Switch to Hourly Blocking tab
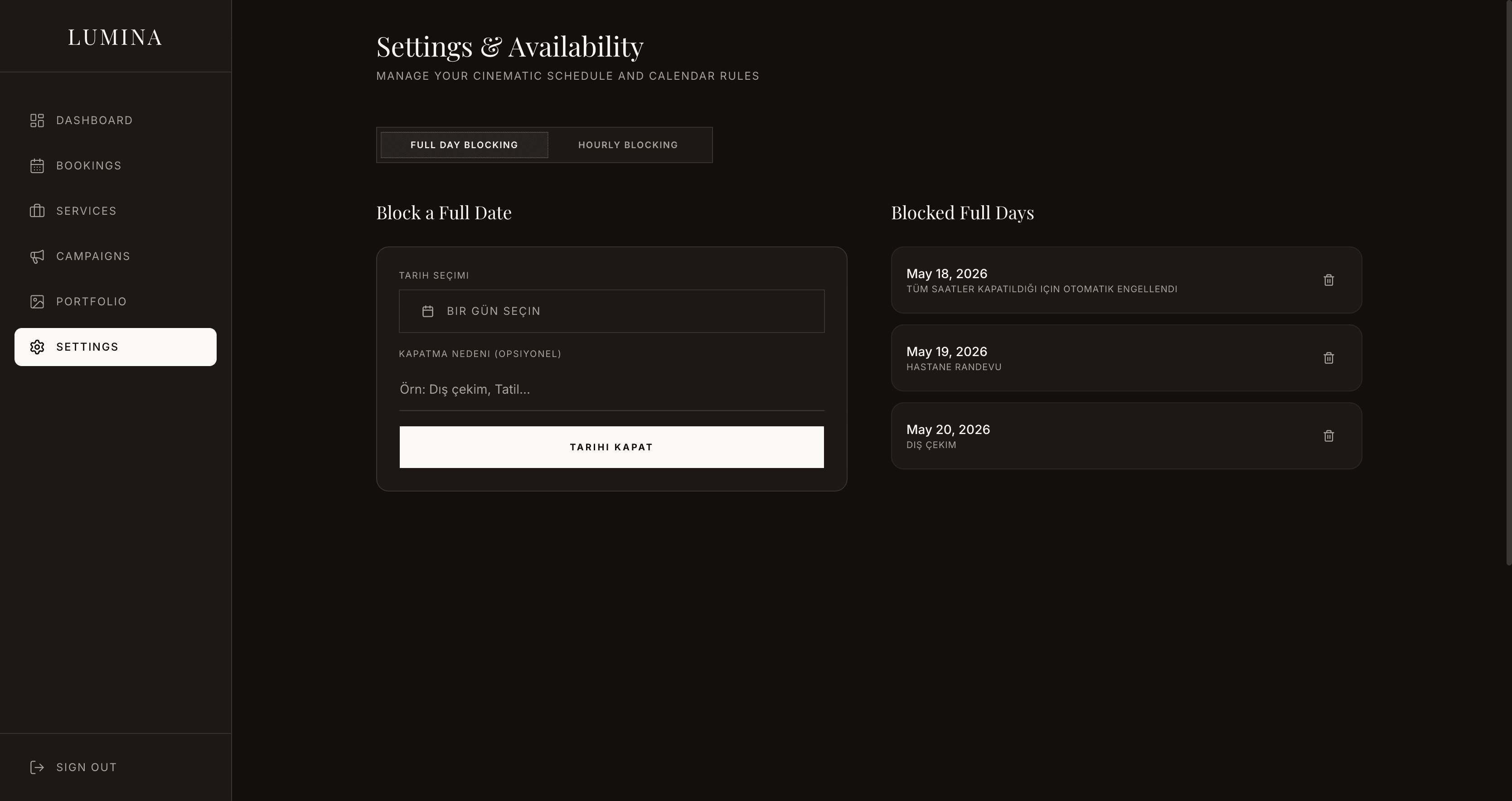Screen dimensions: 1512x801 (x=628, y=145)
